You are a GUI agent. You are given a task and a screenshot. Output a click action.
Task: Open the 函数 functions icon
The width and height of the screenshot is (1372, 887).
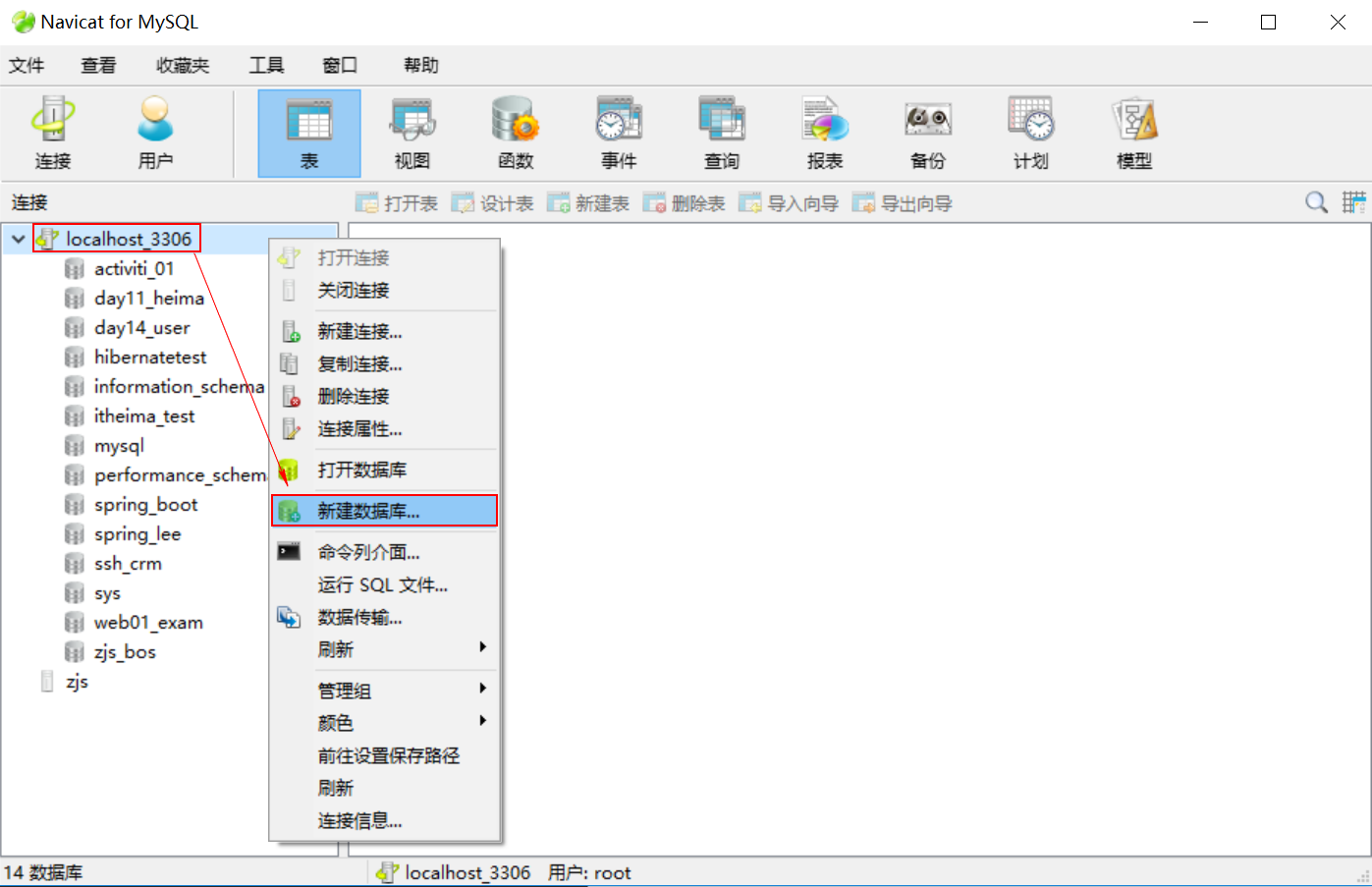coord(516,134)
